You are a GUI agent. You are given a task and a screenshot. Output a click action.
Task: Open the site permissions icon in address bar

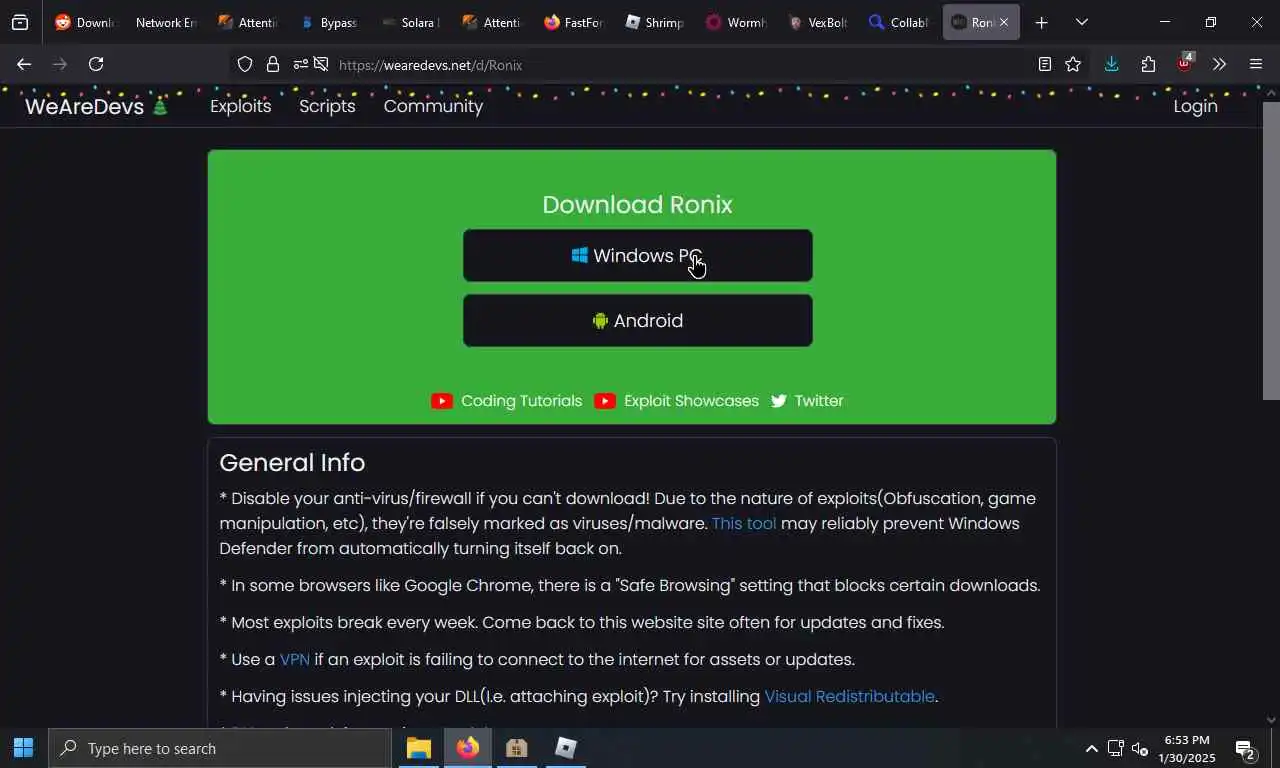click(x=300, y=64)
